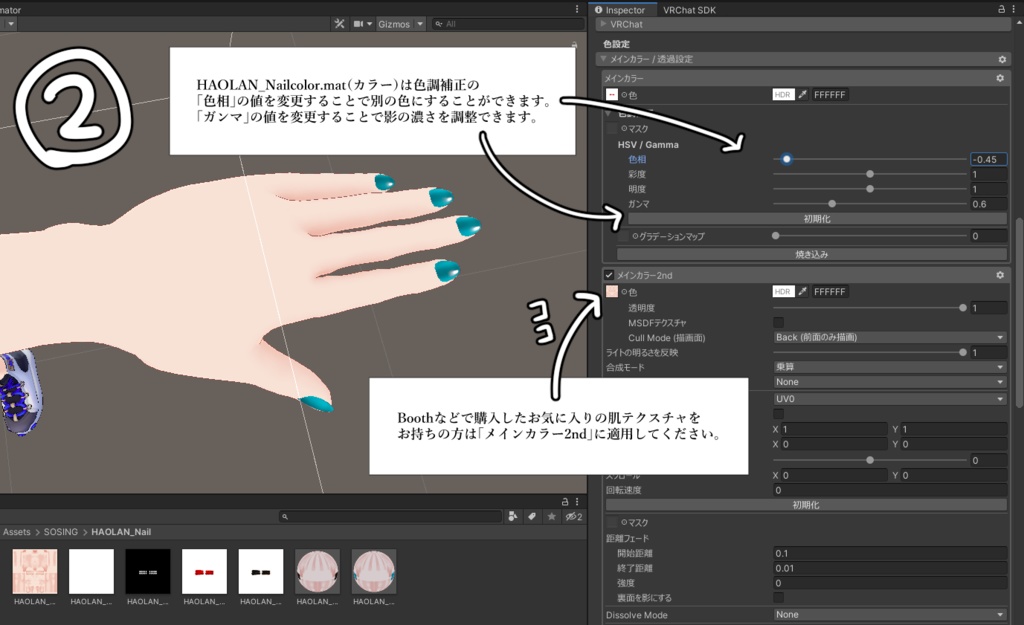Click the scene camera settings icon
1024x625 pixels.
(360, 23)
